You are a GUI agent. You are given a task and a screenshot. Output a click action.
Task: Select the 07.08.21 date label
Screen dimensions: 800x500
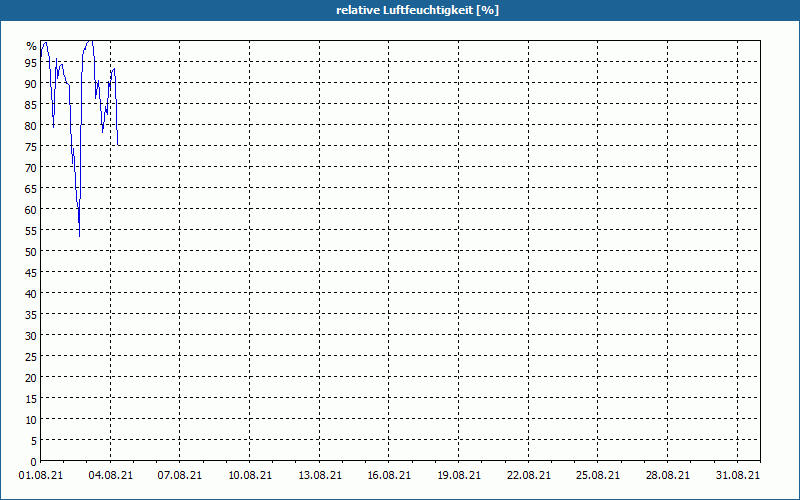tap(180, 475)
